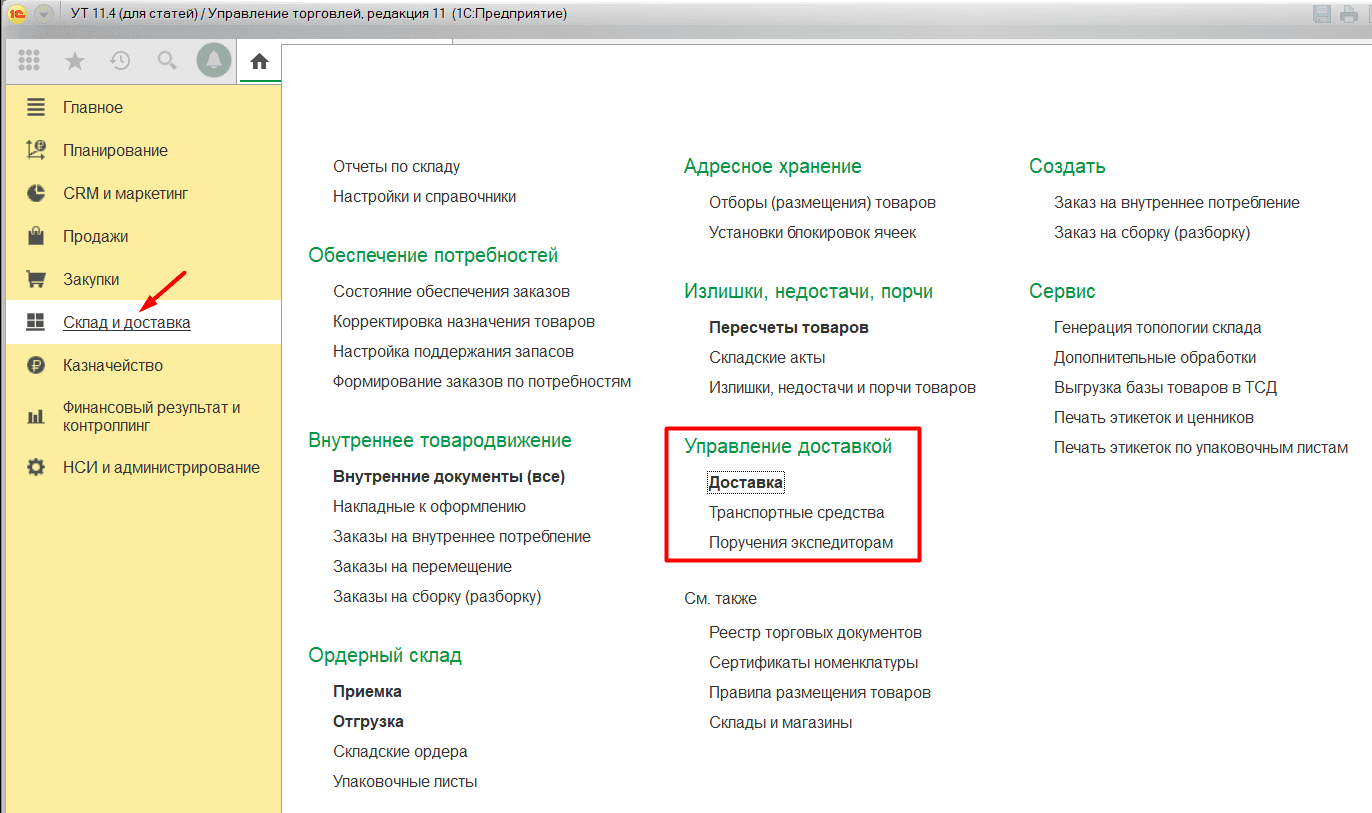Open Пересчеты товаров
This screenshot has height=813, width=1372.
(788, 327)
